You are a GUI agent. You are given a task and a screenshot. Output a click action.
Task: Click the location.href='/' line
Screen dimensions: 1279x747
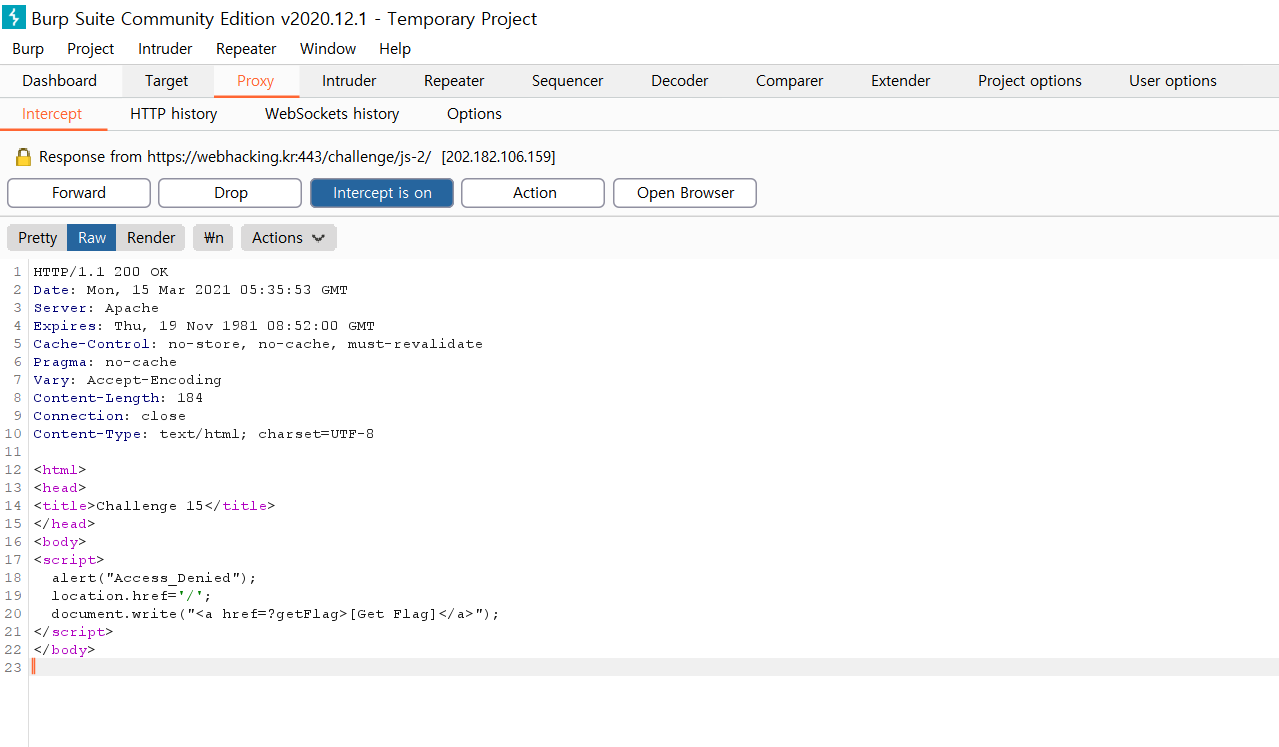click(x=132, y=596)
